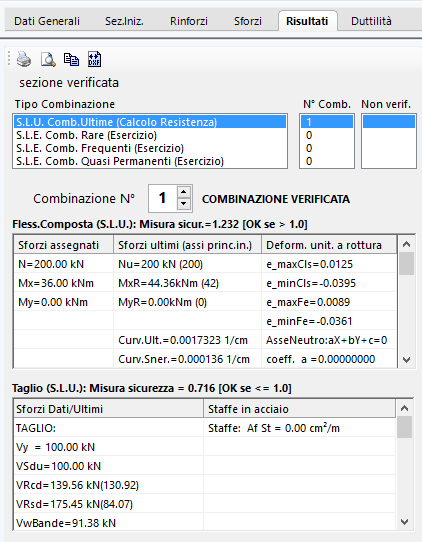Select S.L.E. Comb. Rare (Esercizio)
Image resolution: width=422 pixels, height=542 pixels.
tap(150, 135)
